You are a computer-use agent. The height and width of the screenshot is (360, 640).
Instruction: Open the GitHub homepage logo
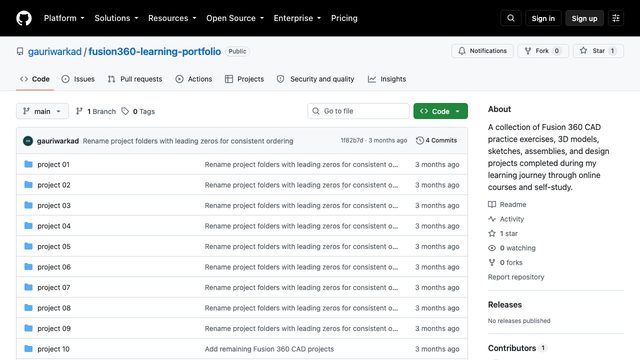24,18
